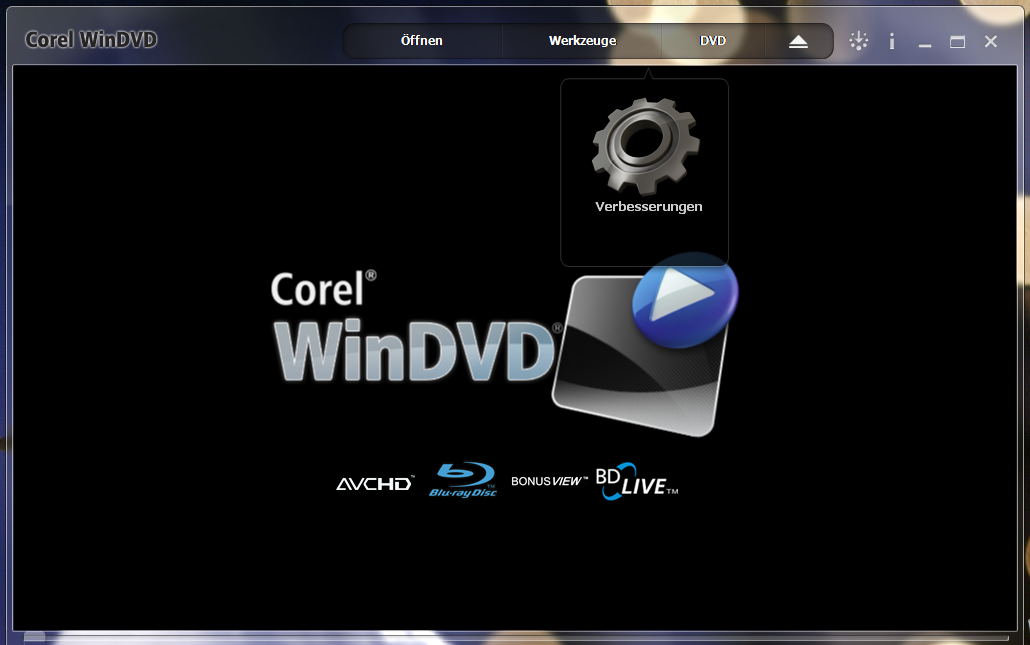
Task: Click the Blu-ray Disc logo
Action: point(463,481)
